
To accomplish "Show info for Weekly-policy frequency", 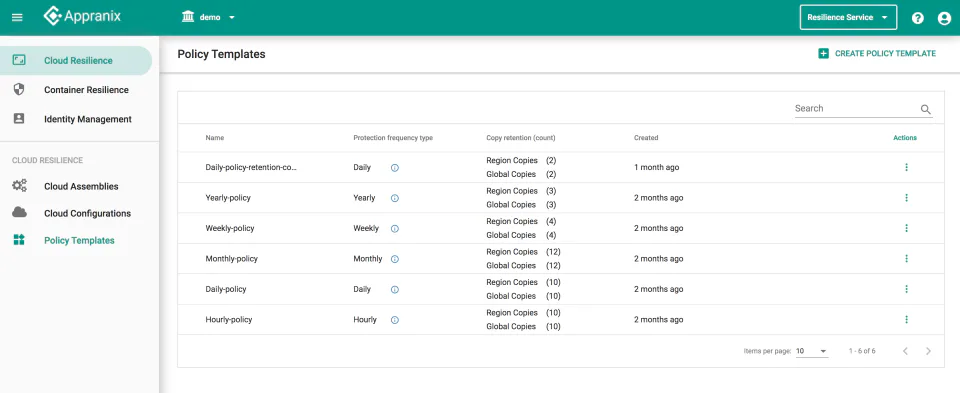I will coord(395,229).
